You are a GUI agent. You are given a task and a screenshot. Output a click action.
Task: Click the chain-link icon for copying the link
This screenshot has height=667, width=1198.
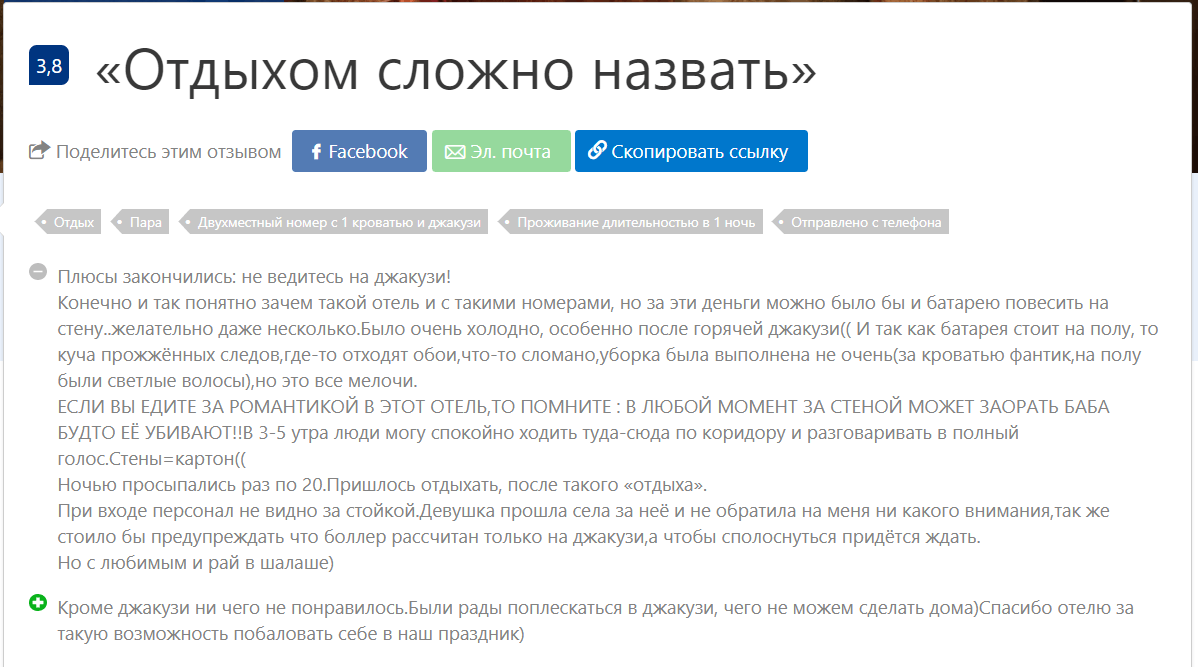tap(598, 150)
